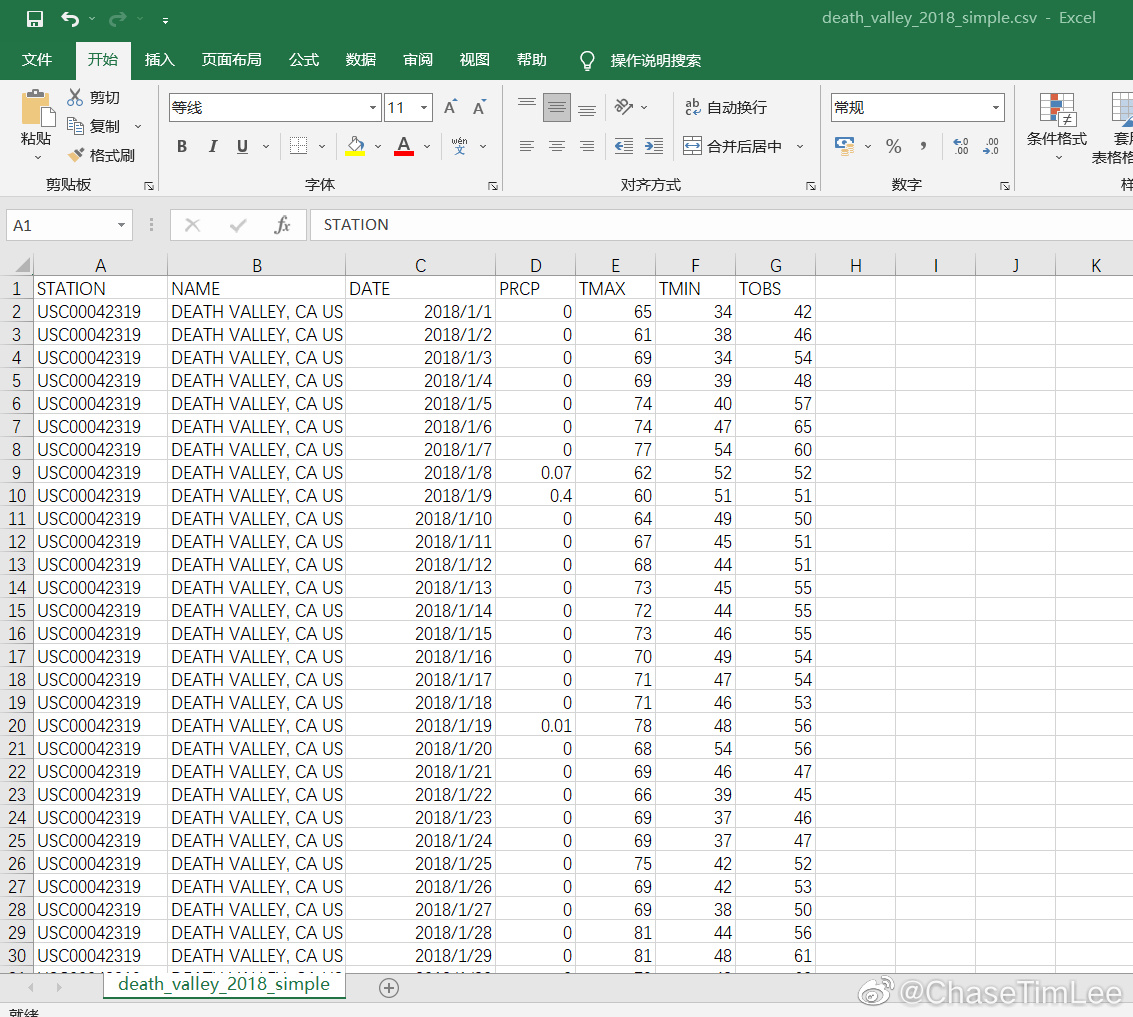This screenshot has width=1133, height=1017.
Task: Open the Quick Access Toolbar customize arrow
Action: point(165,20)
